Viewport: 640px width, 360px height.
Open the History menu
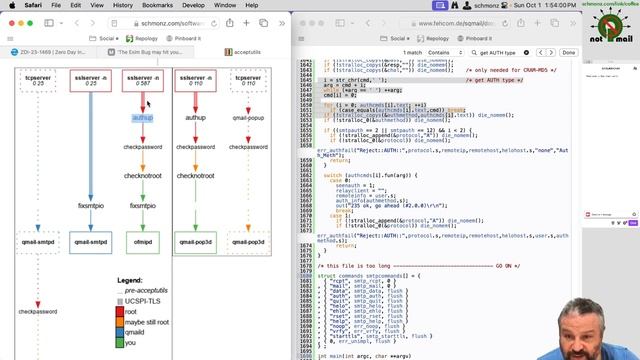(x=122, y=5)
